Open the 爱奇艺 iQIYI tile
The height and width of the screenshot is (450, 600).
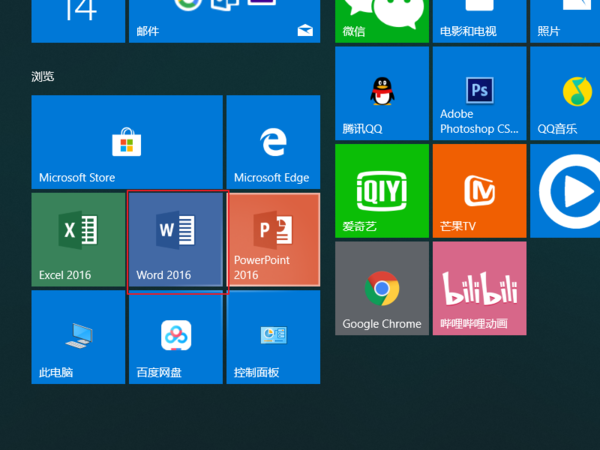tap(382, 191)
